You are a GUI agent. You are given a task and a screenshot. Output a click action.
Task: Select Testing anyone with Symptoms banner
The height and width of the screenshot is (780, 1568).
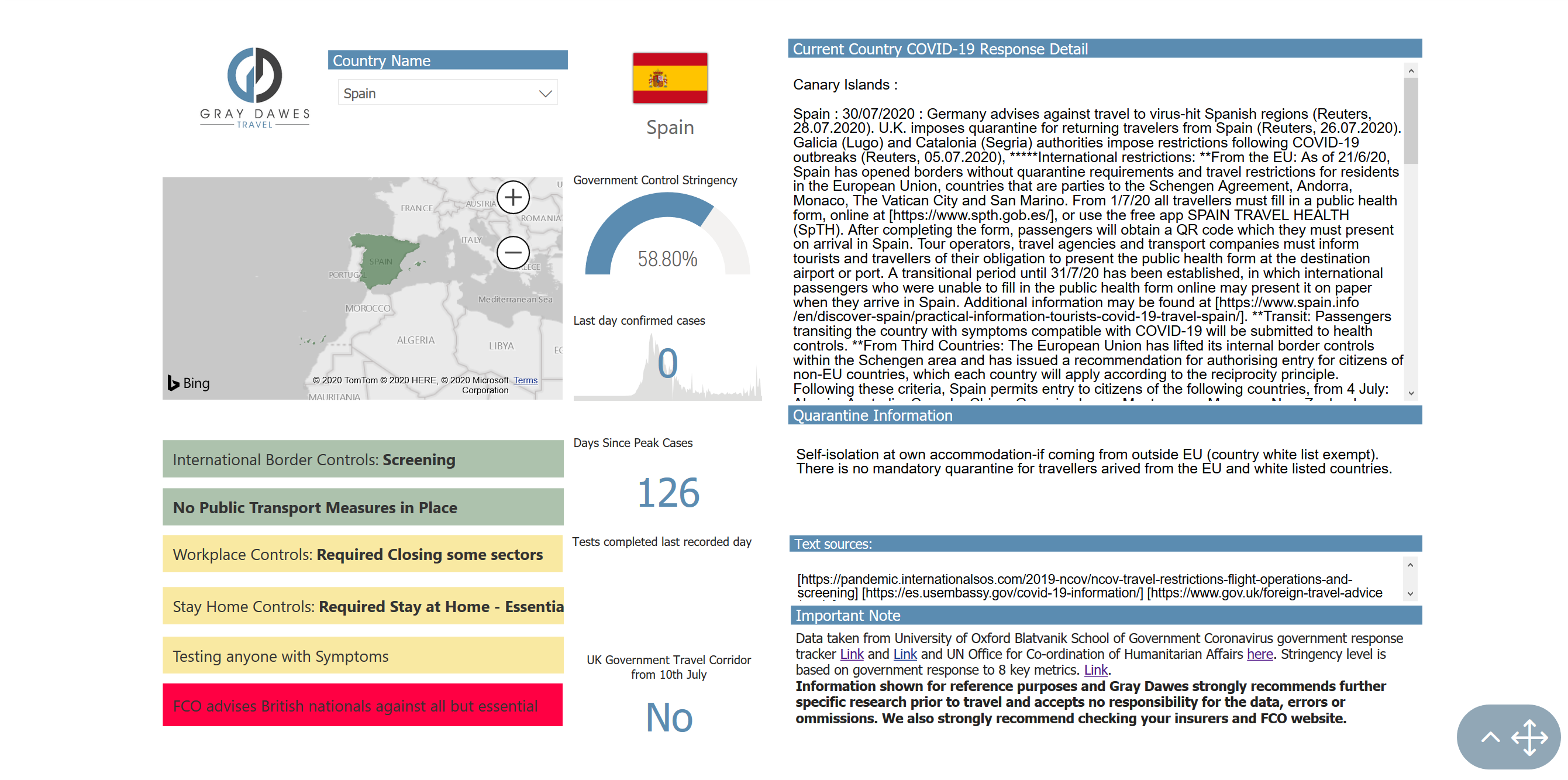(363, 656)
